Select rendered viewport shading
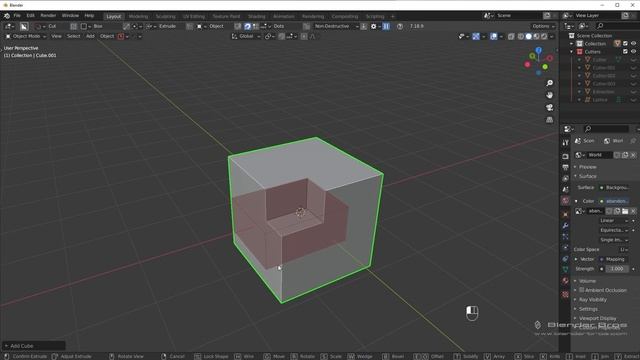This screenshot has width=640, height=360. tap(544, 36)
